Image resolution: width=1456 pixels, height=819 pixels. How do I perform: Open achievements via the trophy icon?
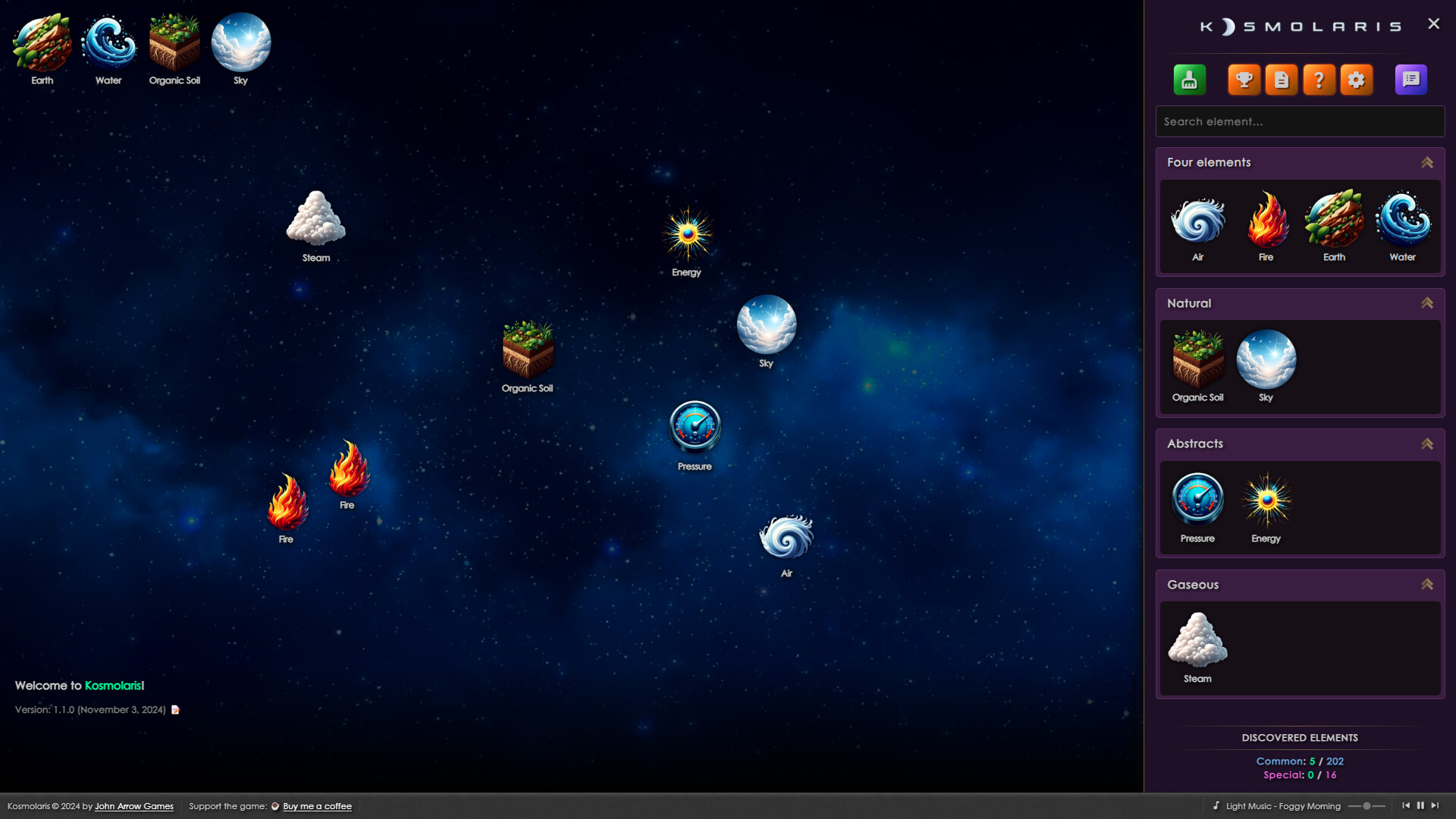click(1244, 79)
